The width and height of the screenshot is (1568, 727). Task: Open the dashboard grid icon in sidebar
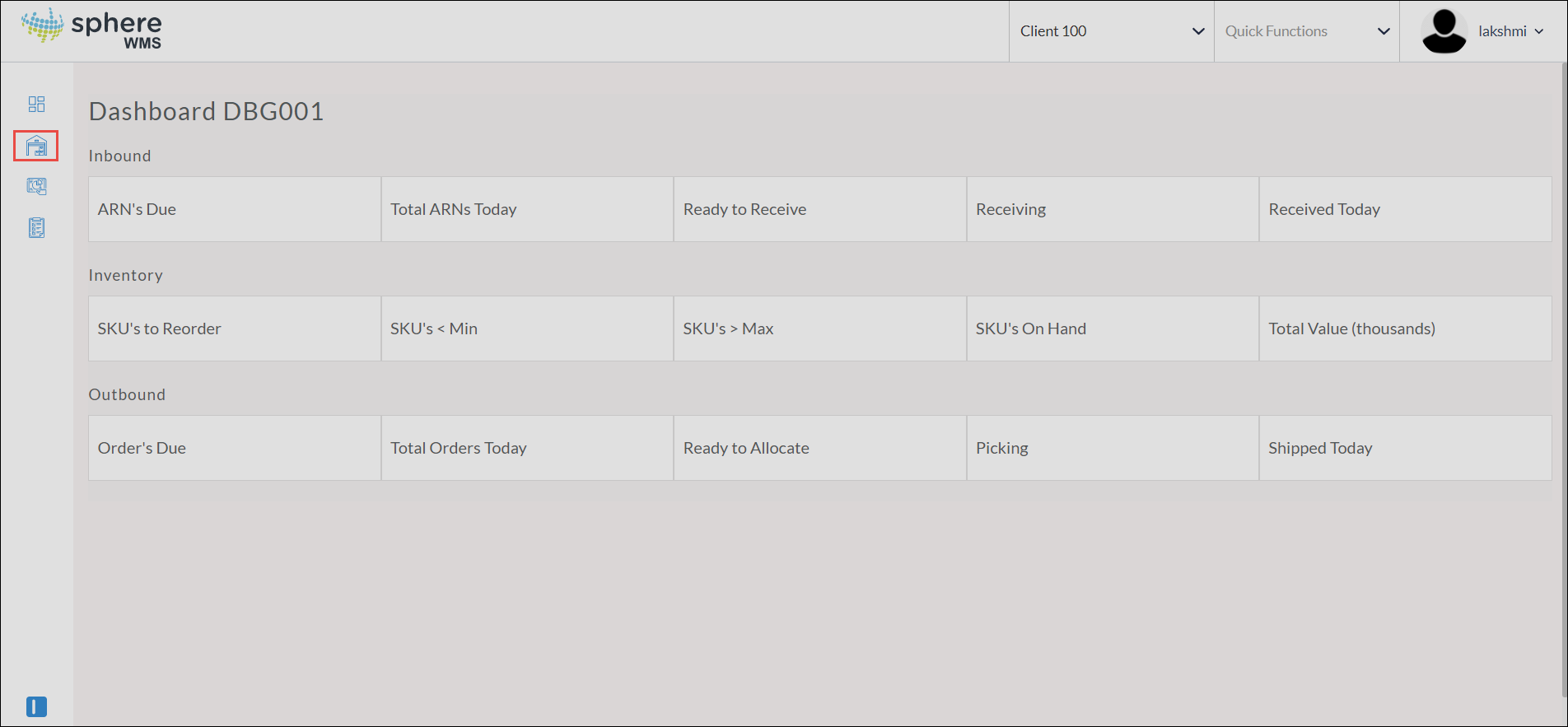[x=36, y=104]
